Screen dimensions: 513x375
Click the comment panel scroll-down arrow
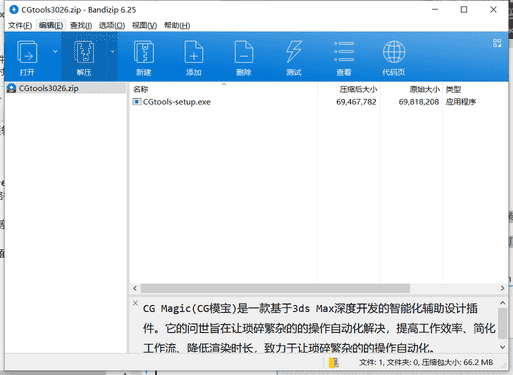click(502, 347)
